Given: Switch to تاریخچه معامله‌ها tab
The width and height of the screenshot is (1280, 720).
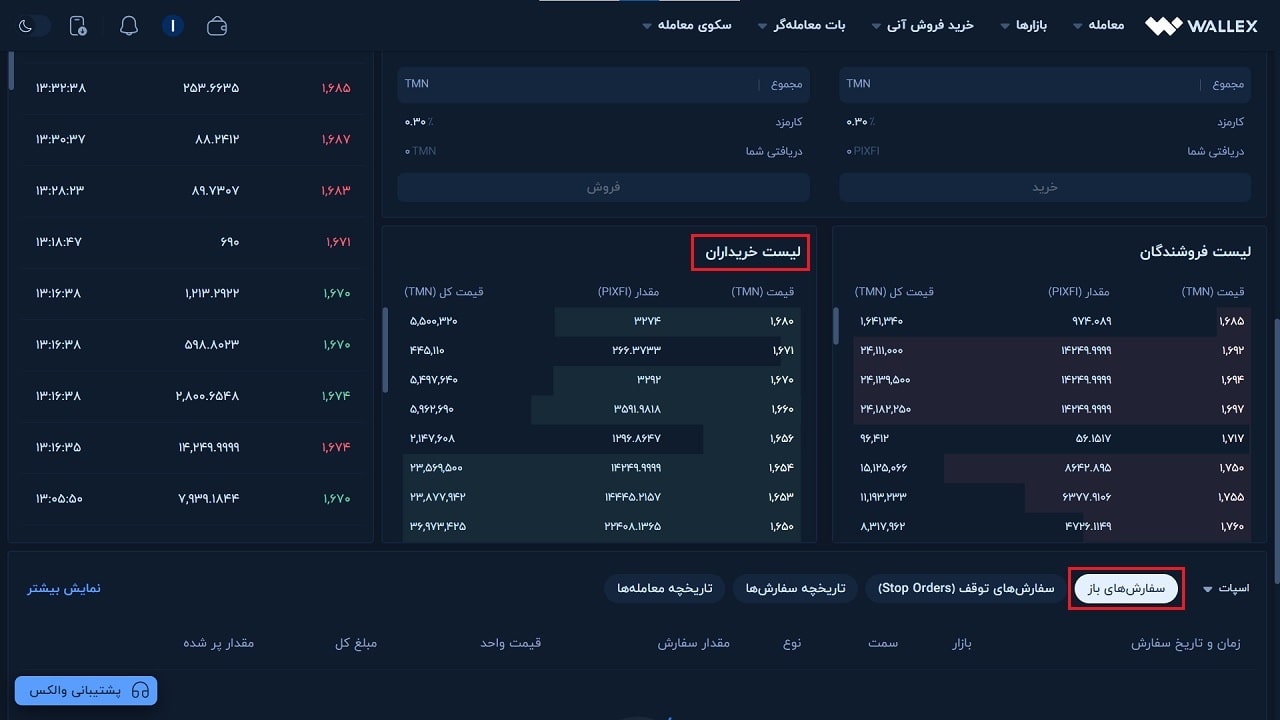Looking at the screenshot, I should [664, 589].
